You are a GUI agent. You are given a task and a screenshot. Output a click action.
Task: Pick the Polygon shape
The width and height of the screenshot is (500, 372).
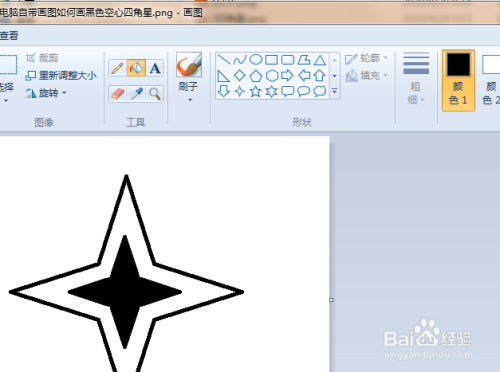304,60
